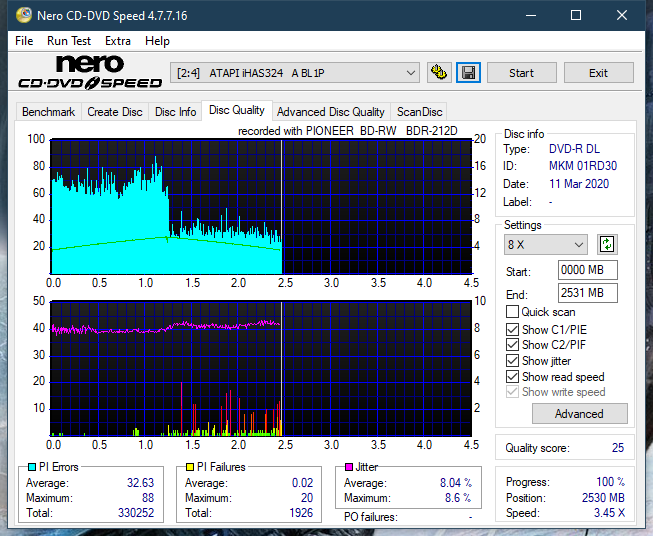Open the 8 X speed dropdown
The width and height of the screenshot is (653, 536).
point(546,244)
